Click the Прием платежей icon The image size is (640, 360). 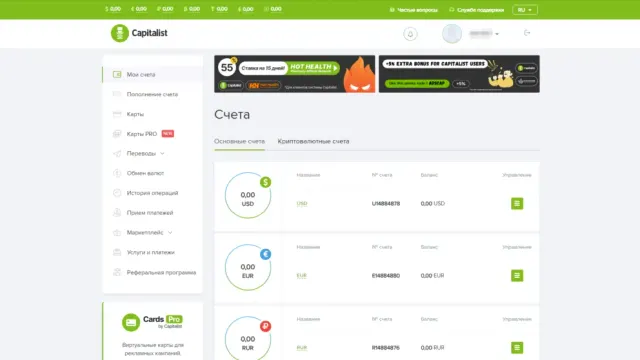point(117,213)
